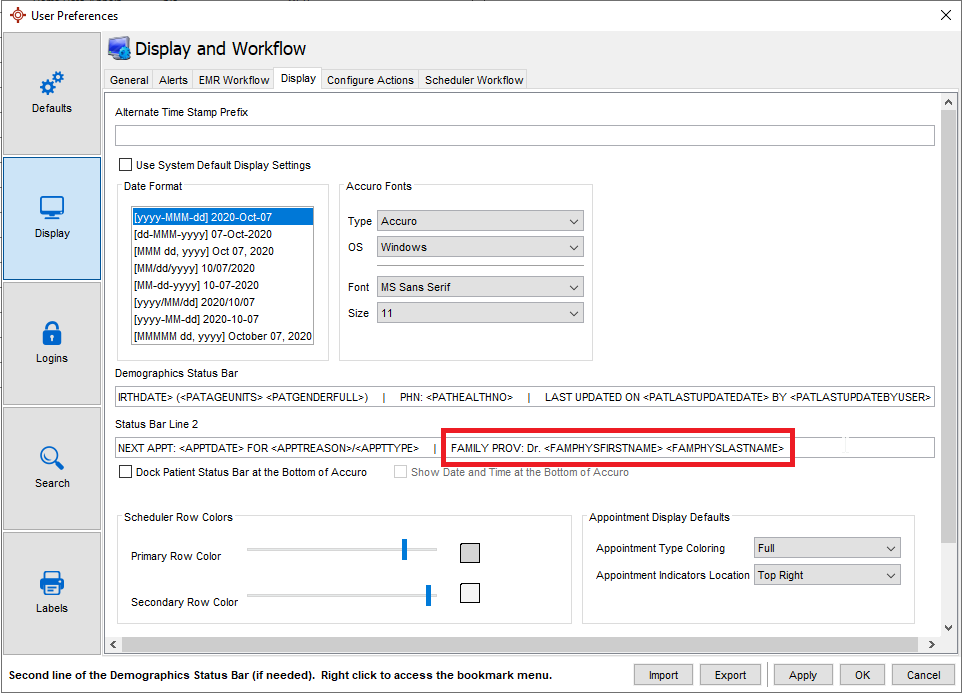962x693 pixels.
Task: Click the Export button
Action: pos(730,675)
